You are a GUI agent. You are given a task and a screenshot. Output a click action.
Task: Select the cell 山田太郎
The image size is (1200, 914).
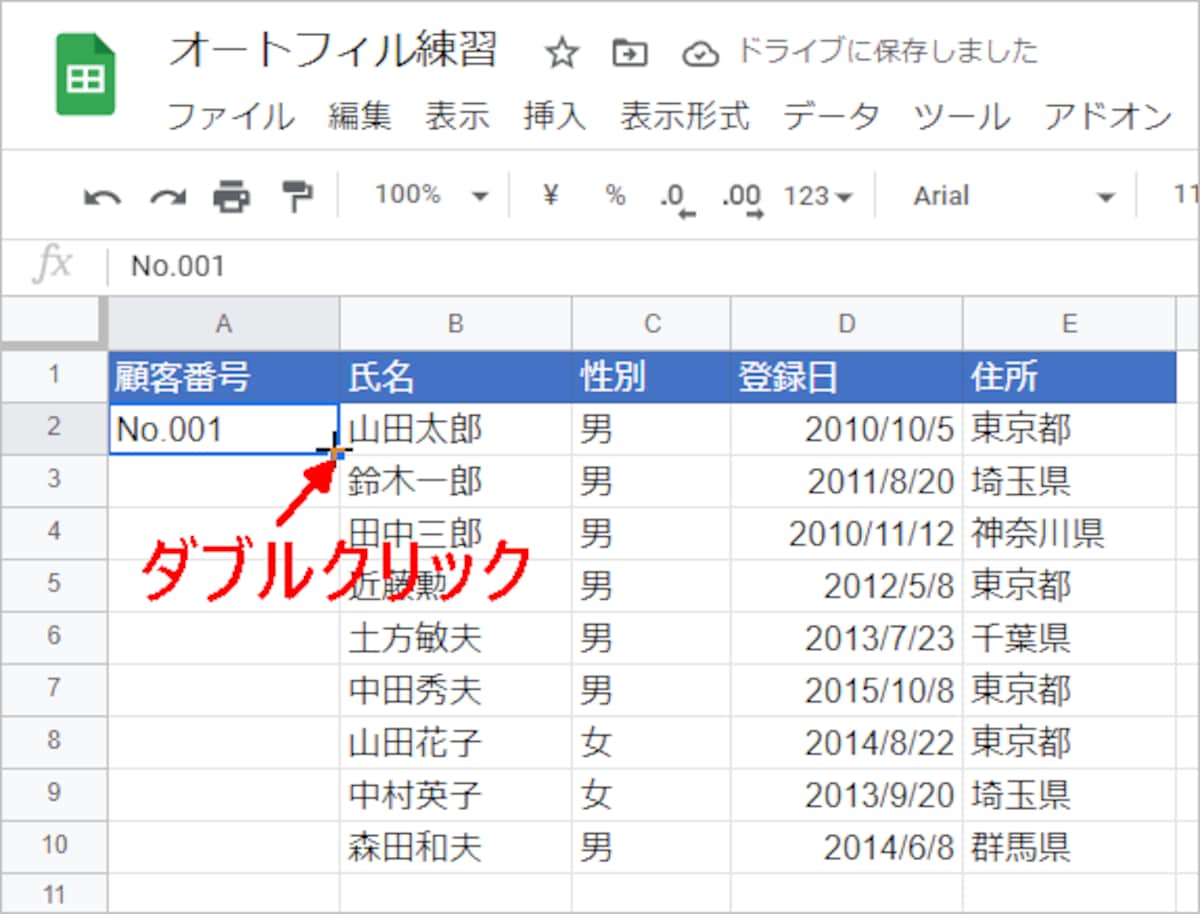(455, 429)
